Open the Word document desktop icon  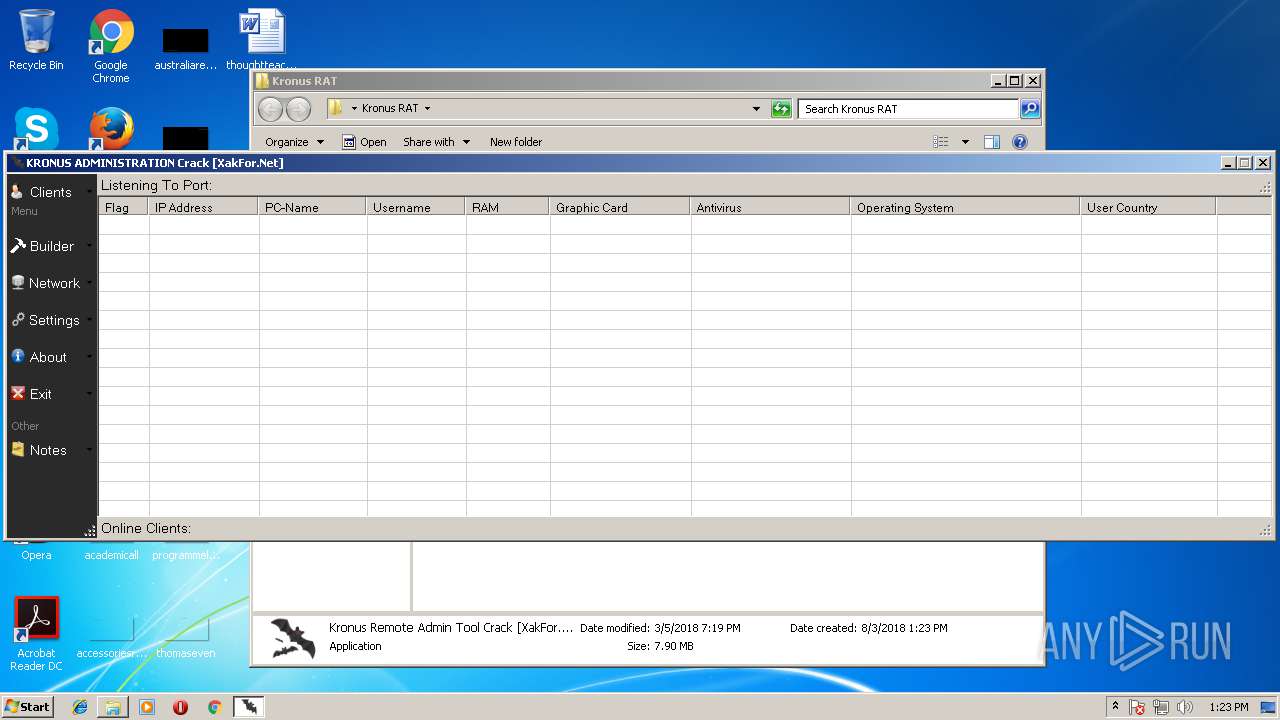coord(262,40)
